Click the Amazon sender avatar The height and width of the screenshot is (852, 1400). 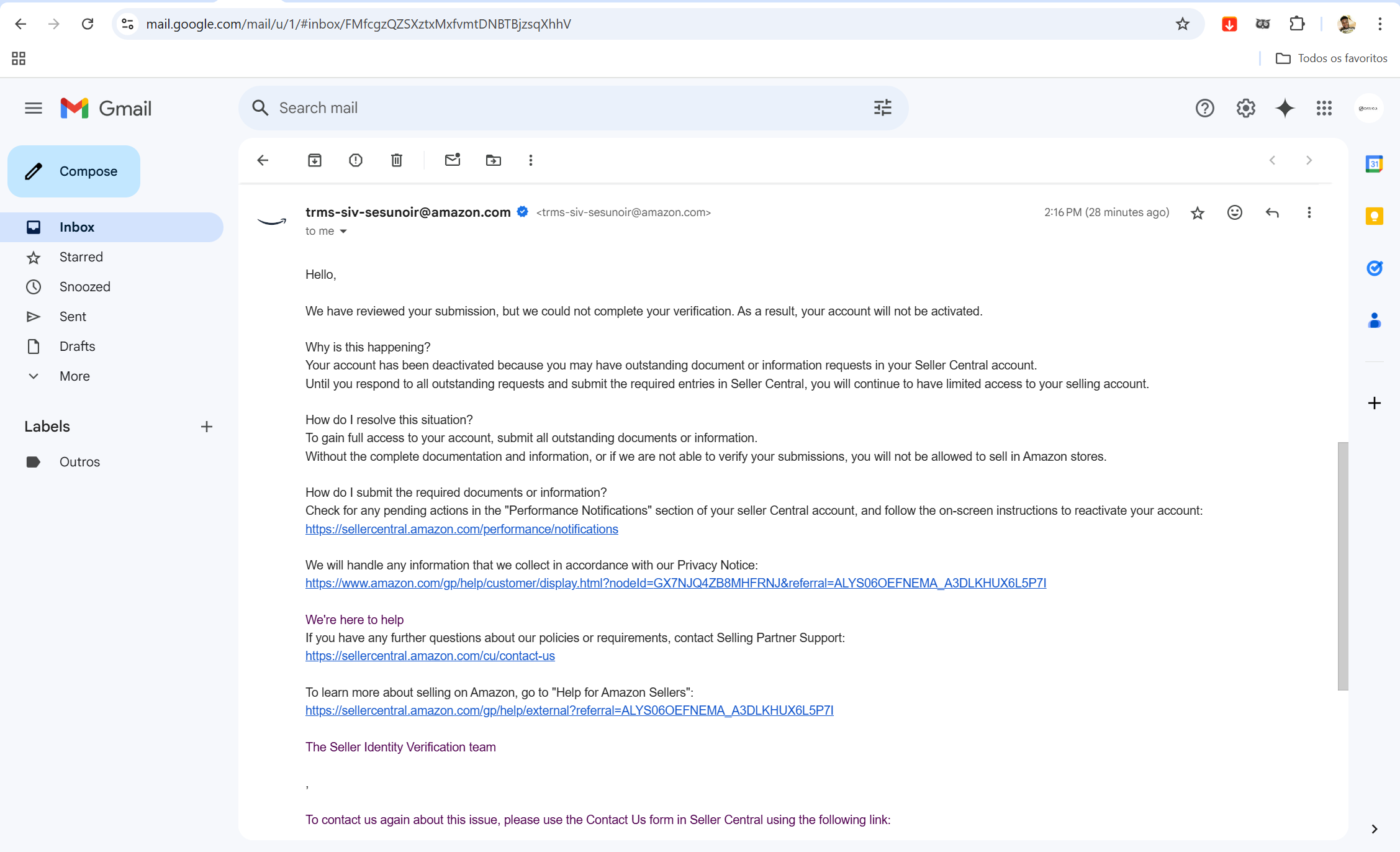(272, 221)
